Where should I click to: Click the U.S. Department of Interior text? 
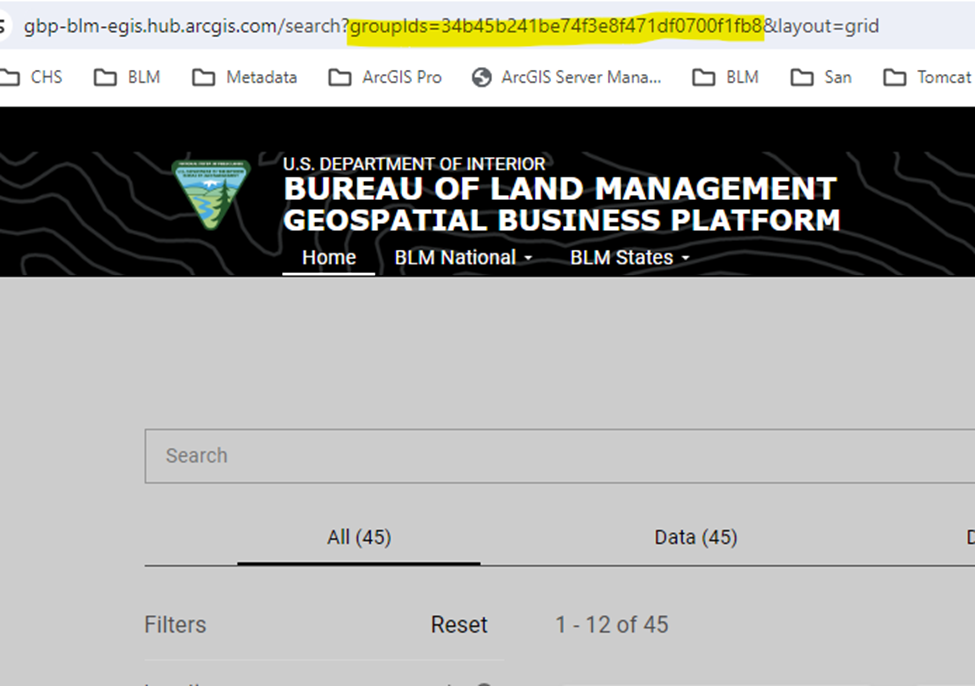(x=414, y=164)
